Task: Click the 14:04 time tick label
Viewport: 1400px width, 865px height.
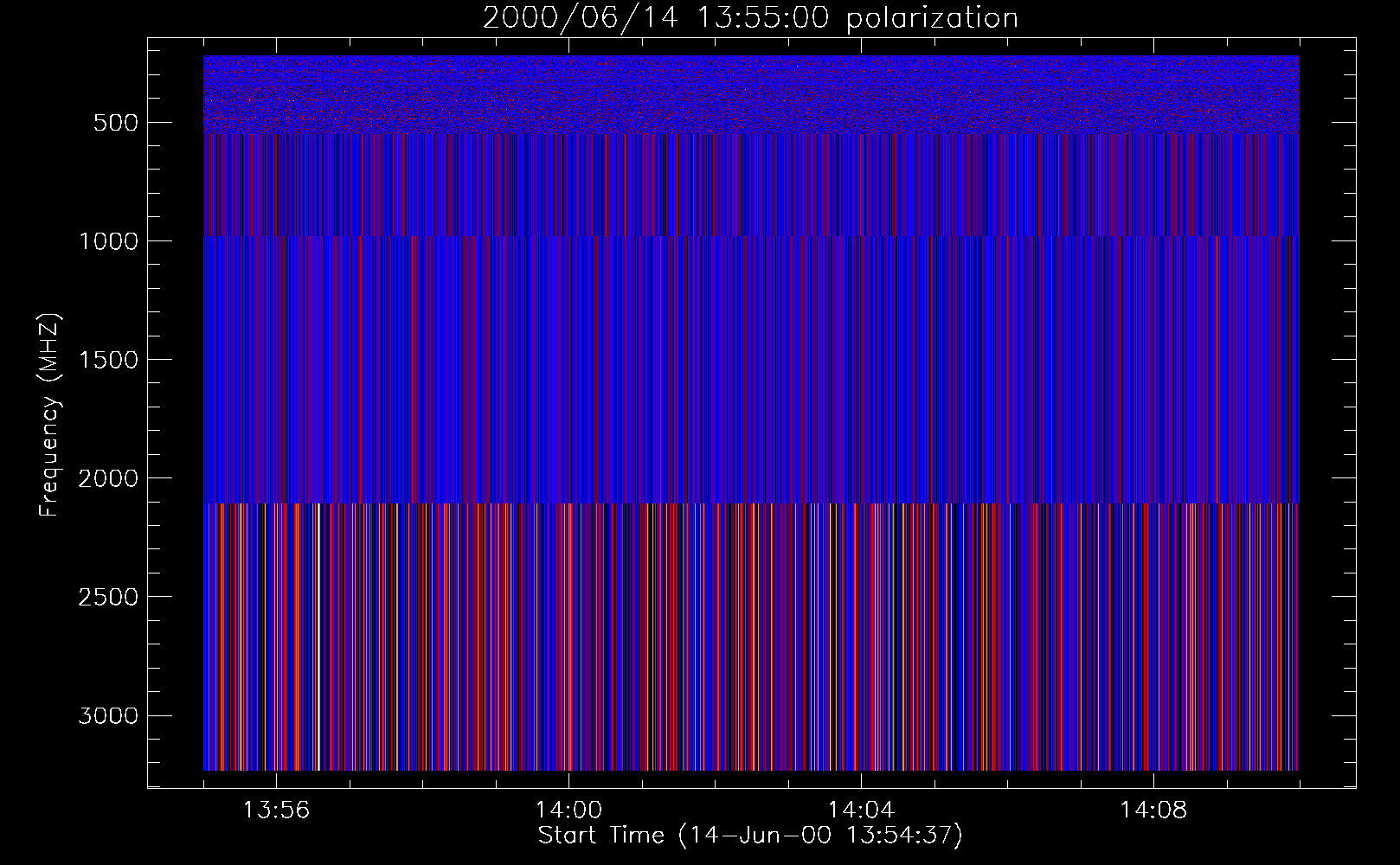Action: click(x=861, y=811)
